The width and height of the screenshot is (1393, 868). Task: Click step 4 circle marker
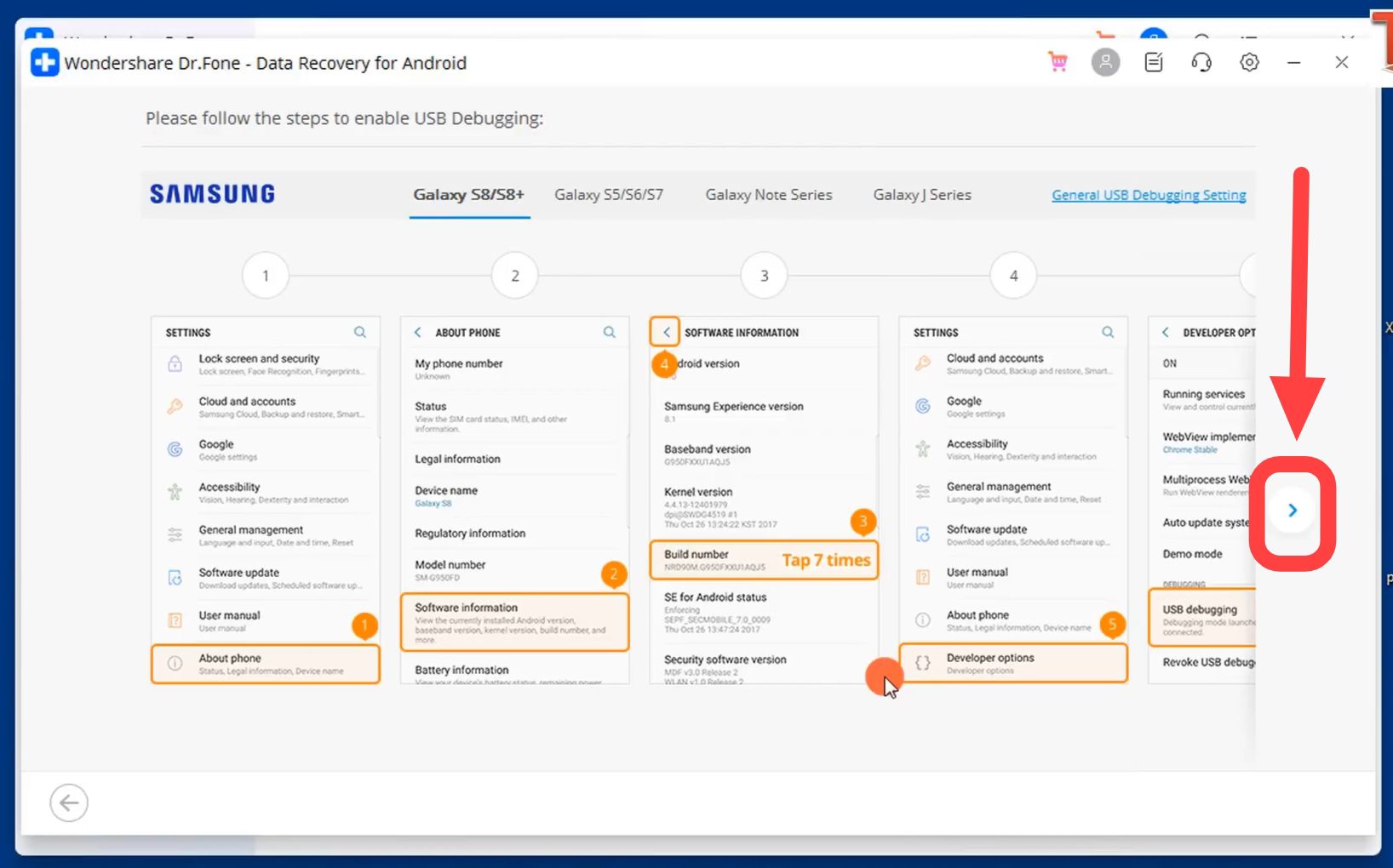(x=1013, y=276)
